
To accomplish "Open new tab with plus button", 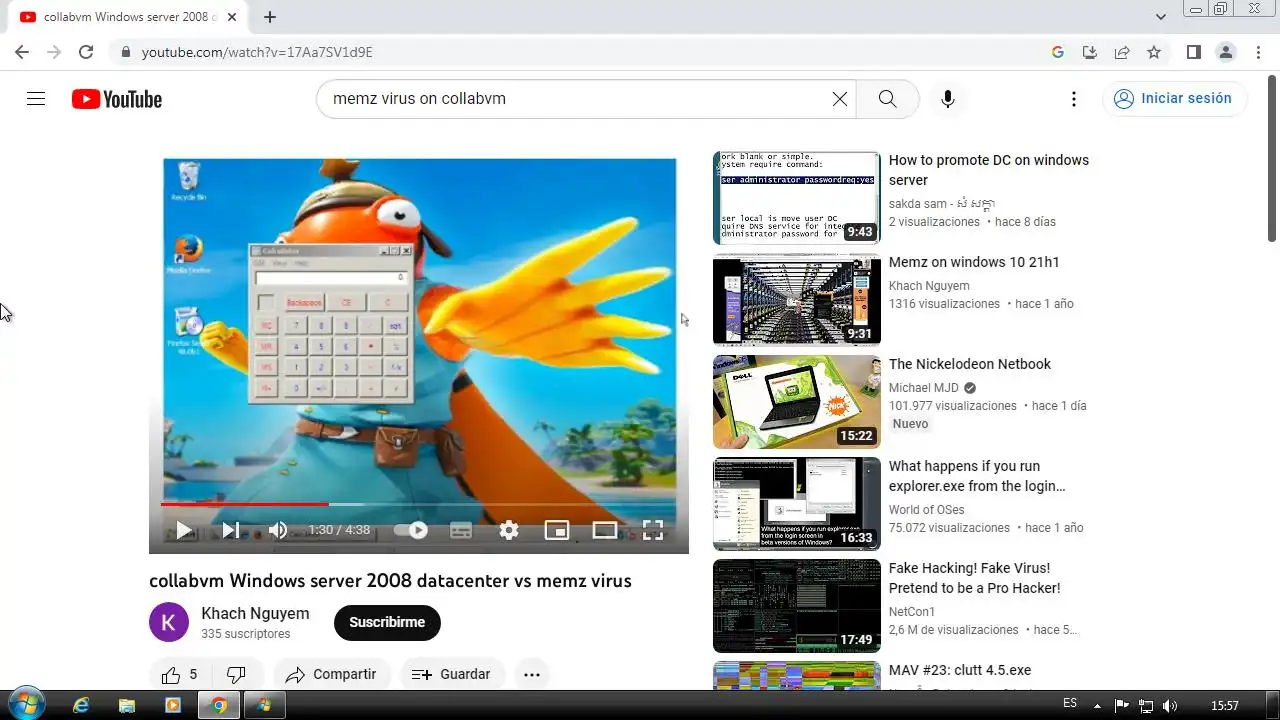I will [270, 17].
